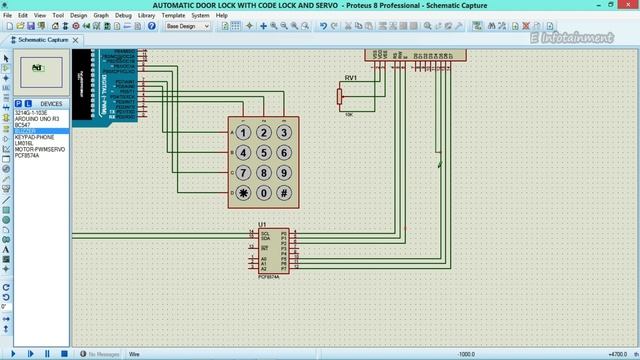
Task: Select the 2D circle graphics tool
Action: click(x=6, y=220)
